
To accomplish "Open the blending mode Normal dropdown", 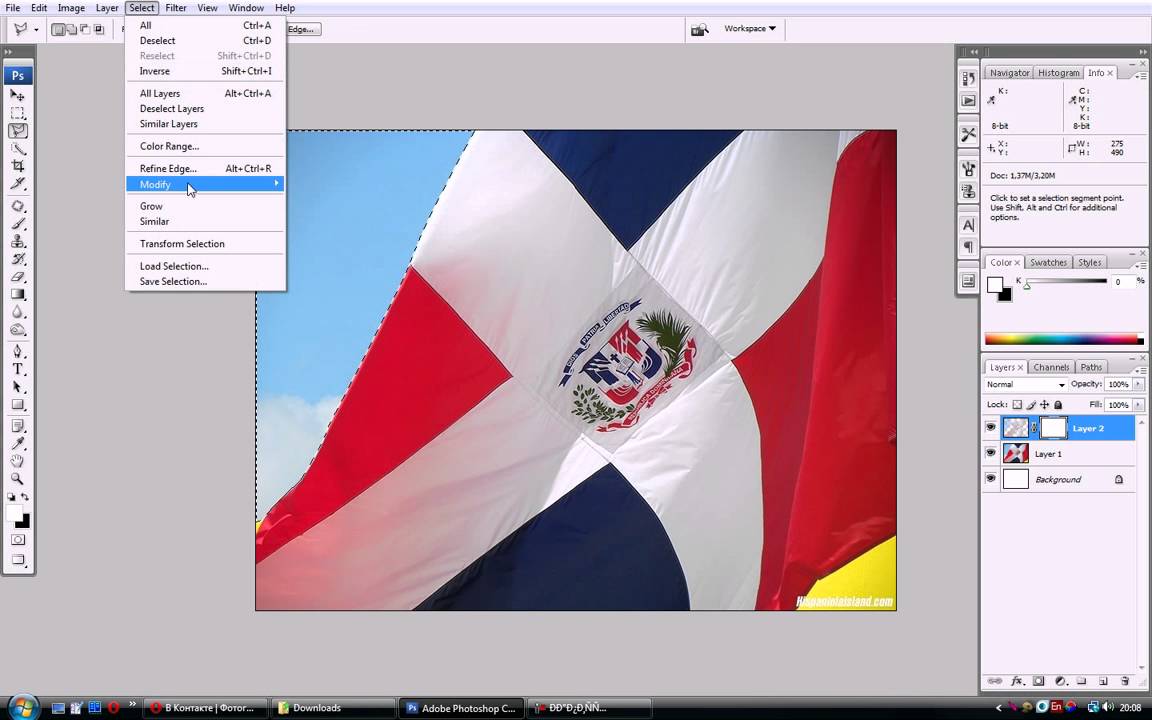I will point(1026,384).
